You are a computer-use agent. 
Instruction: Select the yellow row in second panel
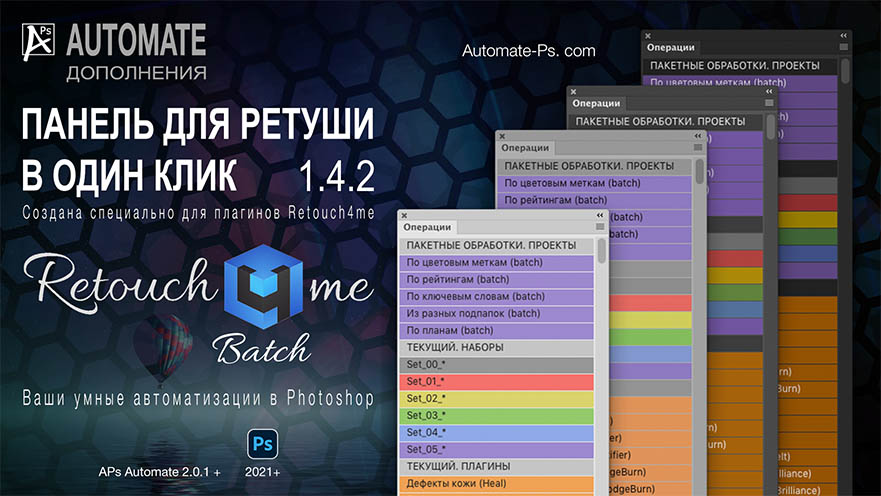point(650,320)
